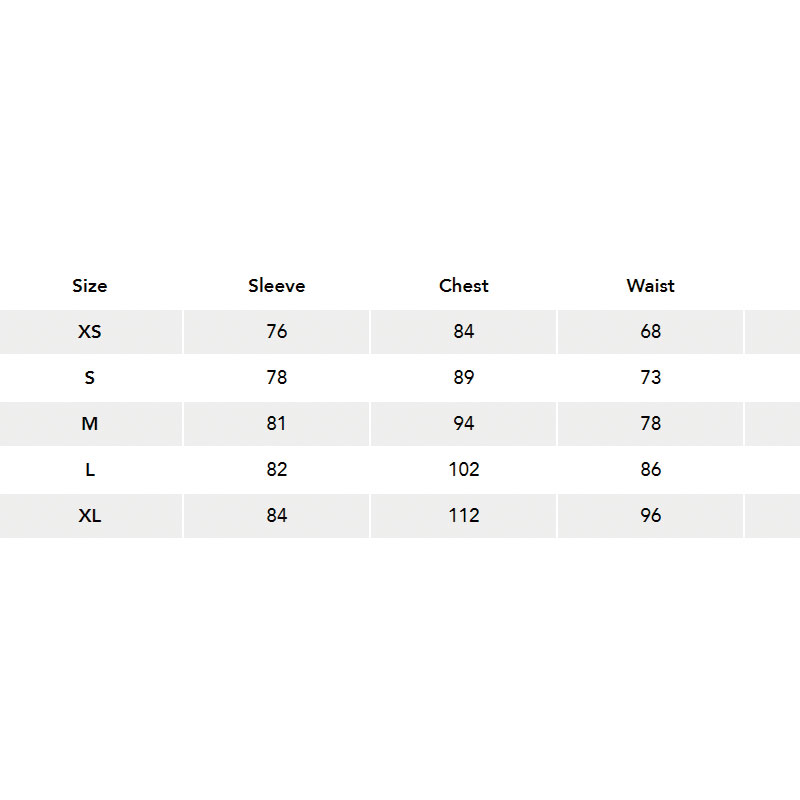Click the XL waist value 96
Viewport: 800px width, 800px height.
[651, 515]
